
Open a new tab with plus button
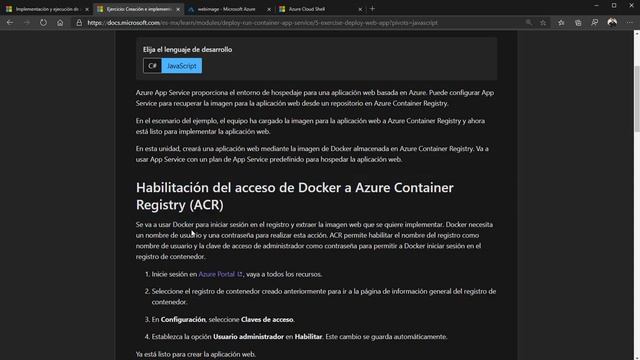click(372, 9)
